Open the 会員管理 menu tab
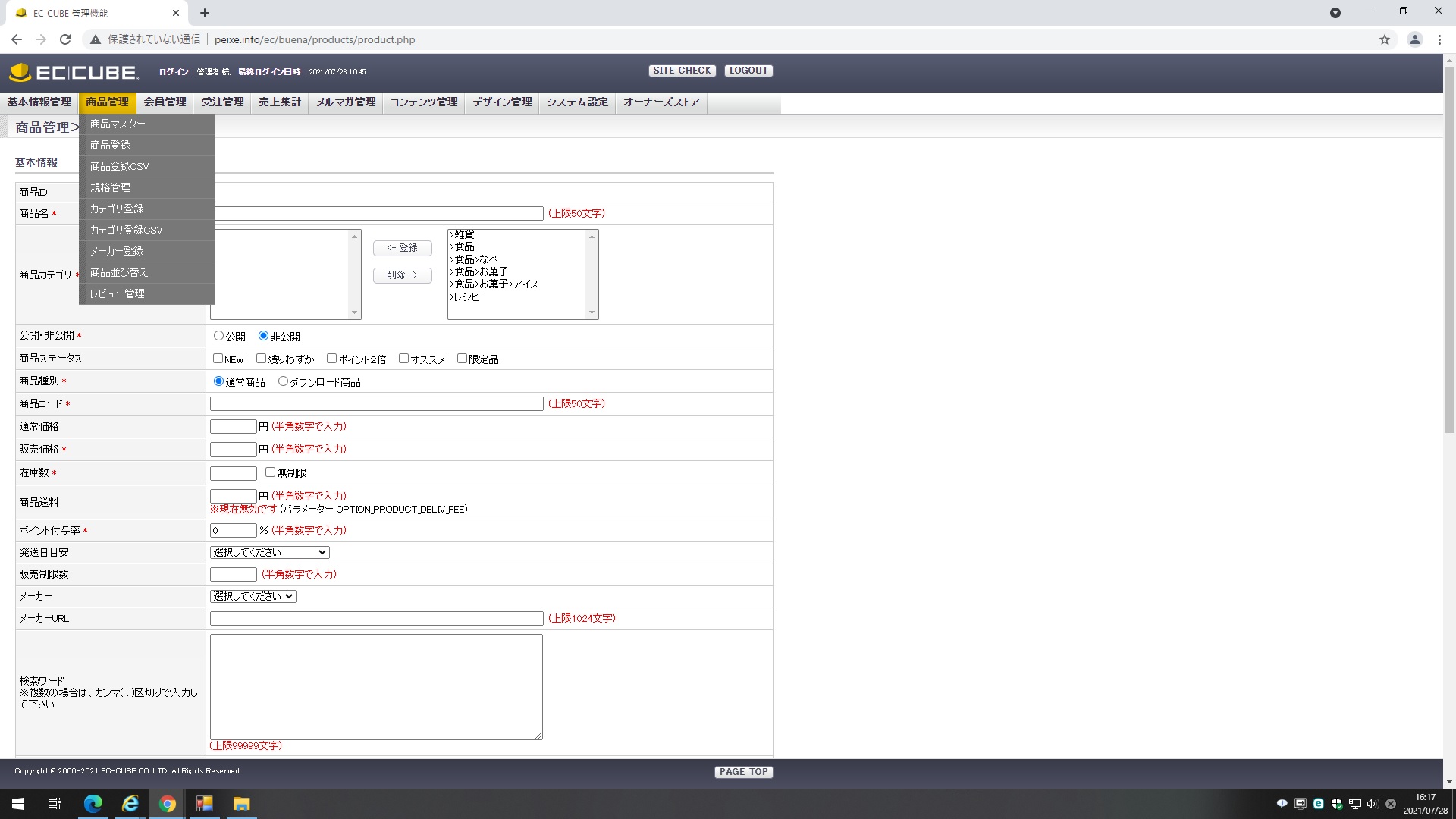 coord(165,102)
